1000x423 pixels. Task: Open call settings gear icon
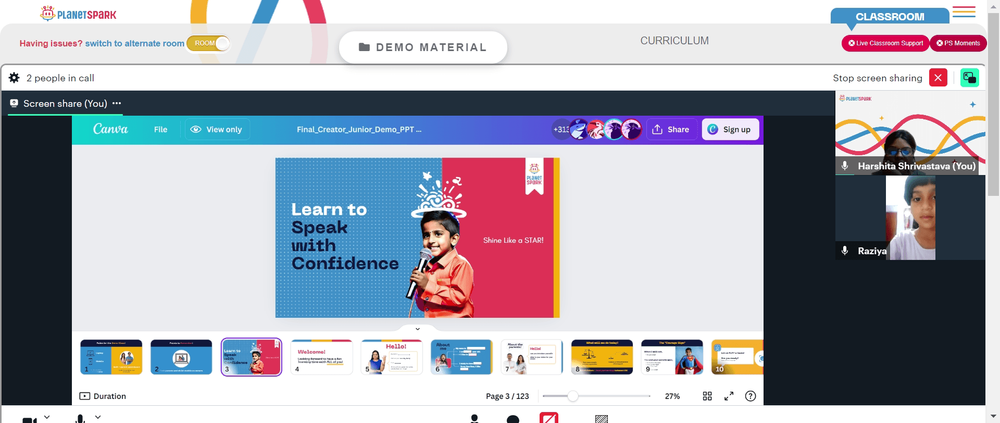(14, 78)
